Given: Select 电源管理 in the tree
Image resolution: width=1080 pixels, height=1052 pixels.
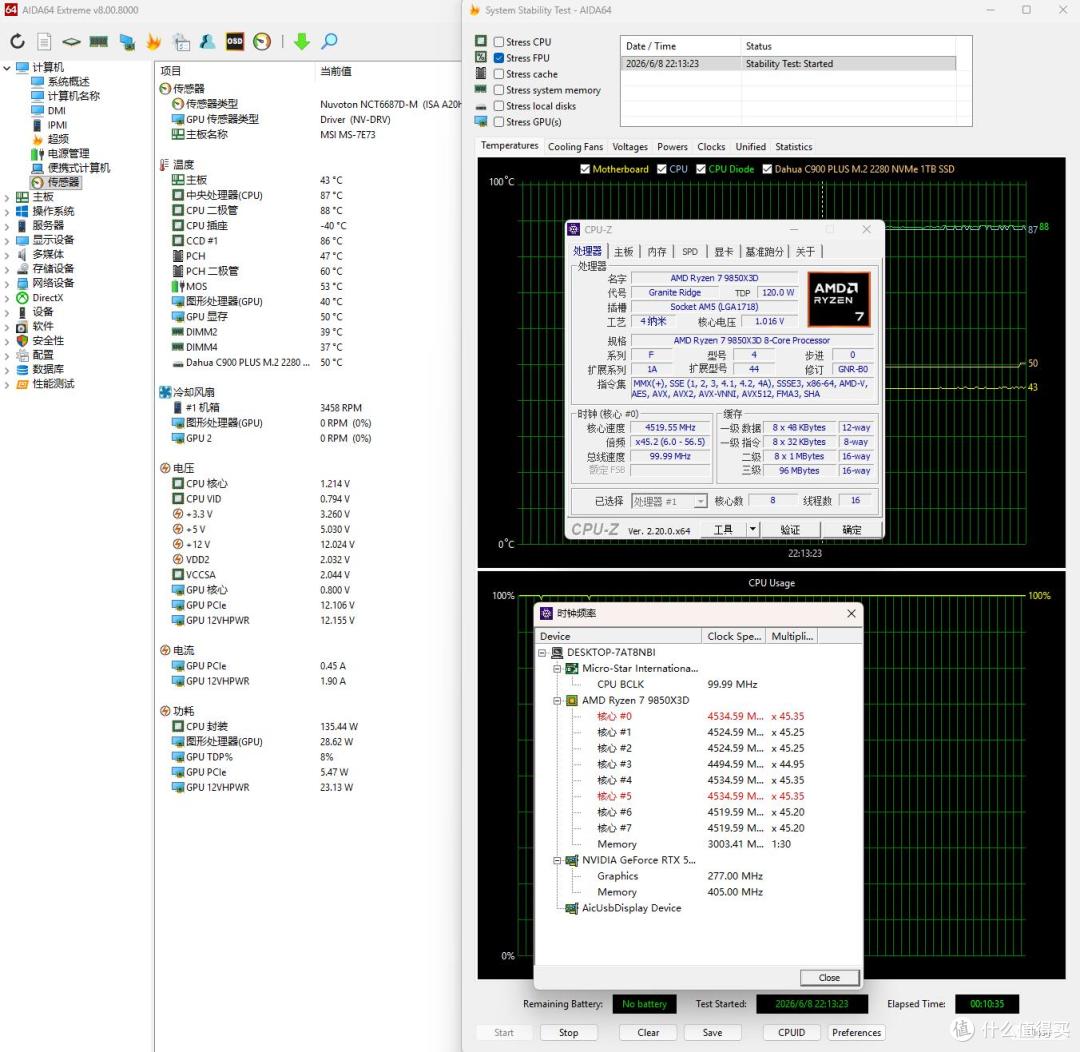Looking at the screenshot, I should [68, 154].
